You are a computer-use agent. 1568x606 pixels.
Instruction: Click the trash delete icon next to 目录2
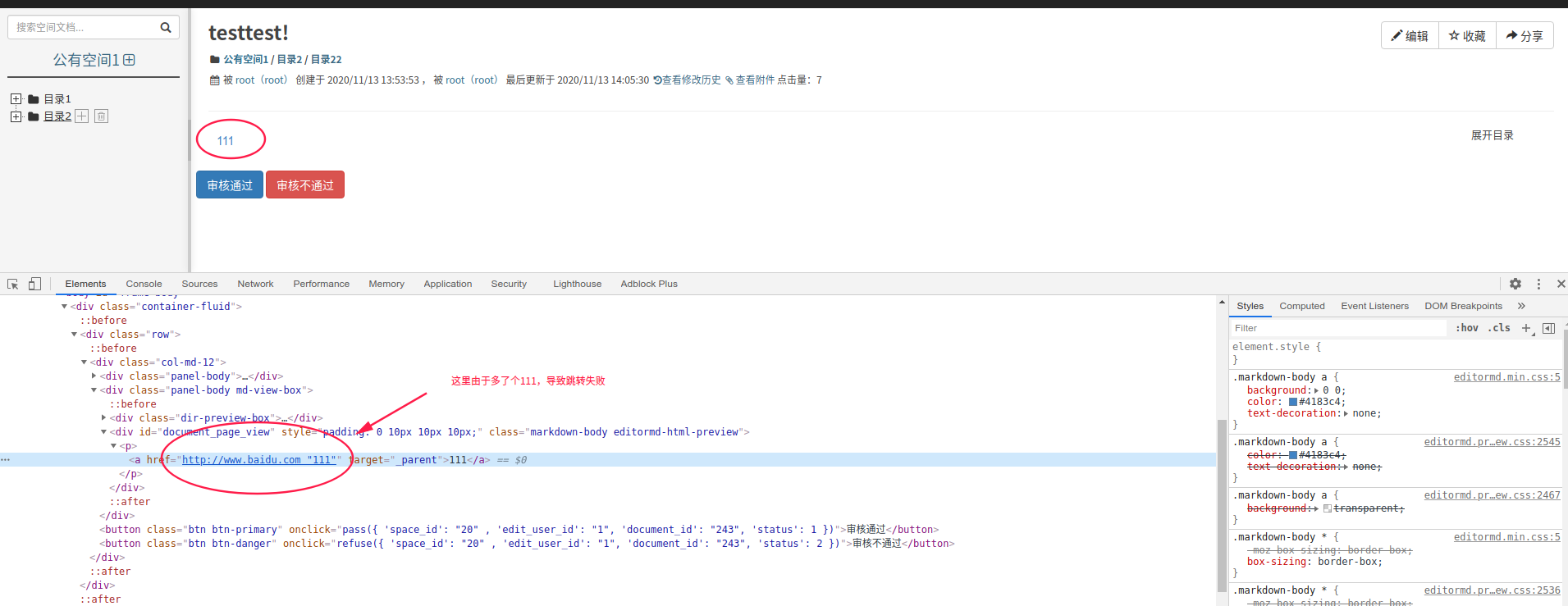(101, 116)
